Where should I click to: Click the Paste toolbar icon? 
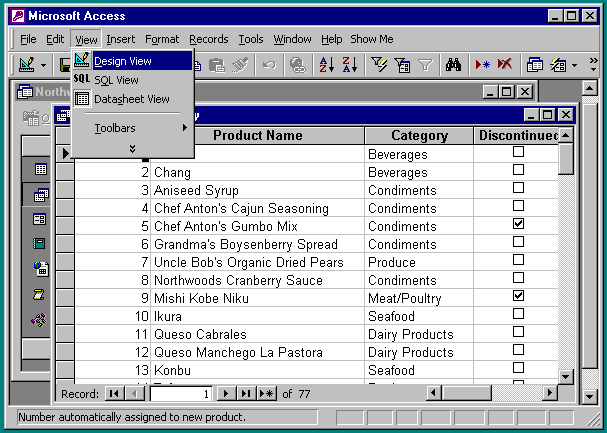(x=217, y=65)
